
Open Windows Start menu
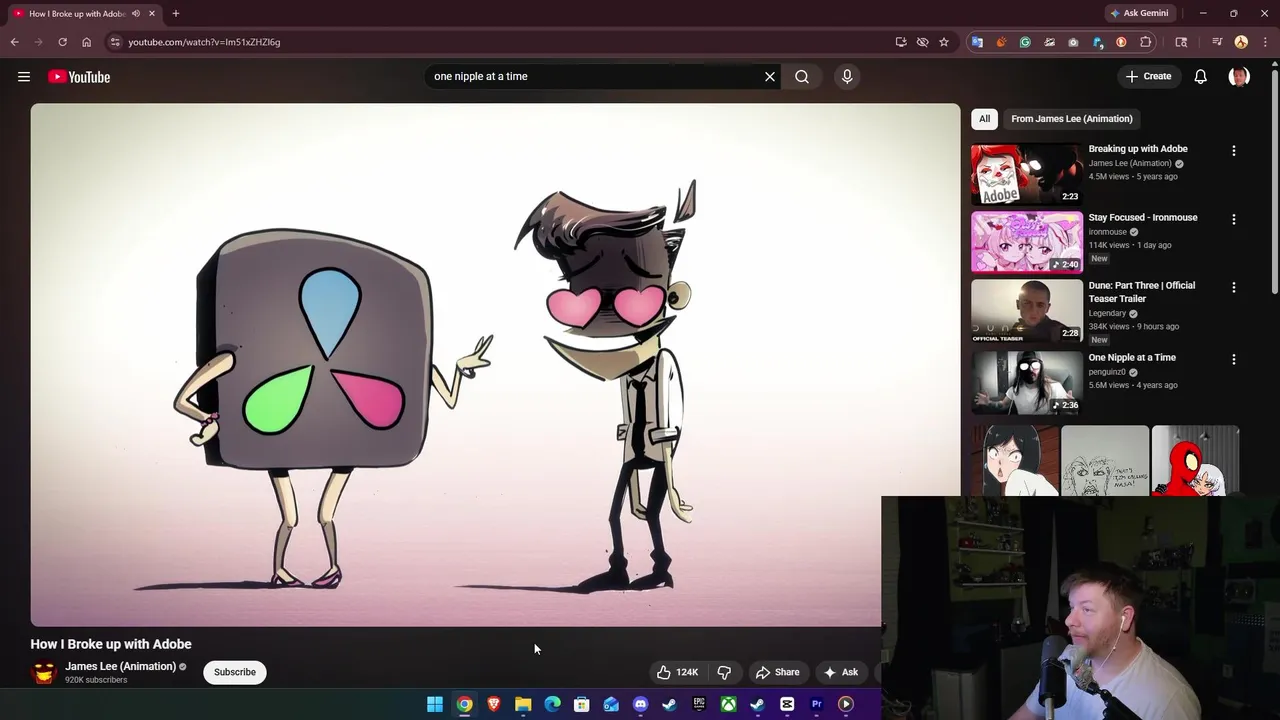(435, 704)
